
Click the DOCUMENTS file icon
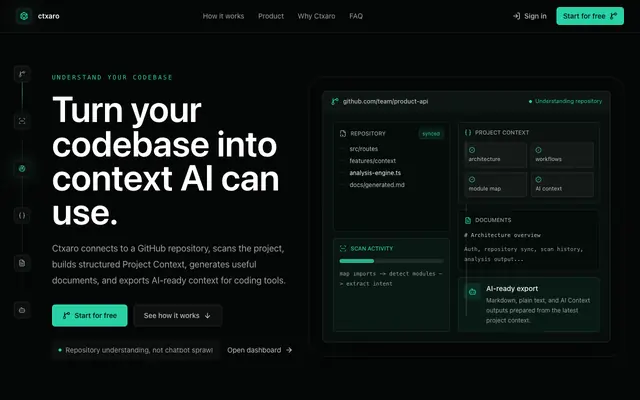click(x=468, y=220)
